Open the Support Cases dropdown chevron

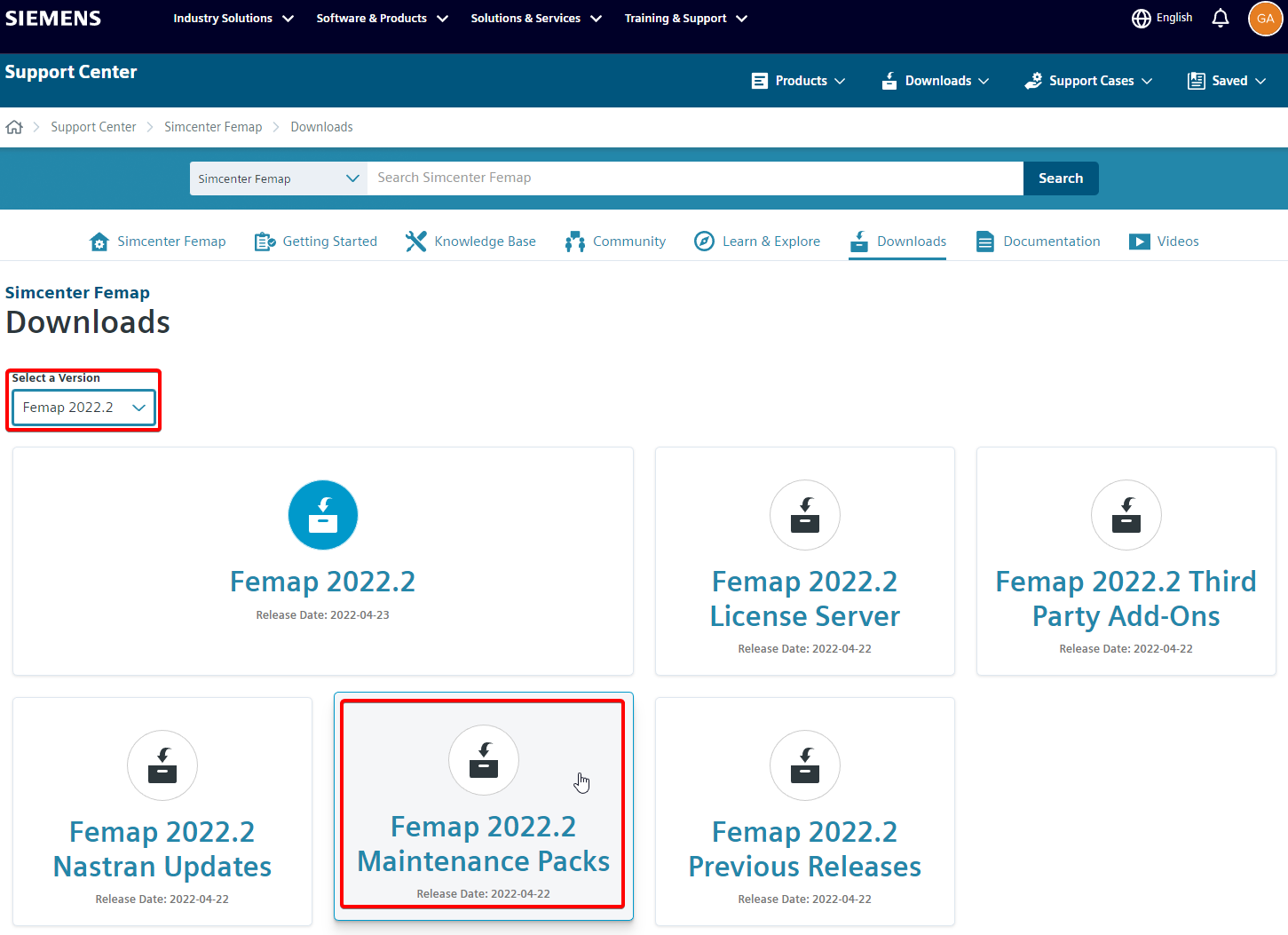pyautogui.click(x=1147, y=81)
